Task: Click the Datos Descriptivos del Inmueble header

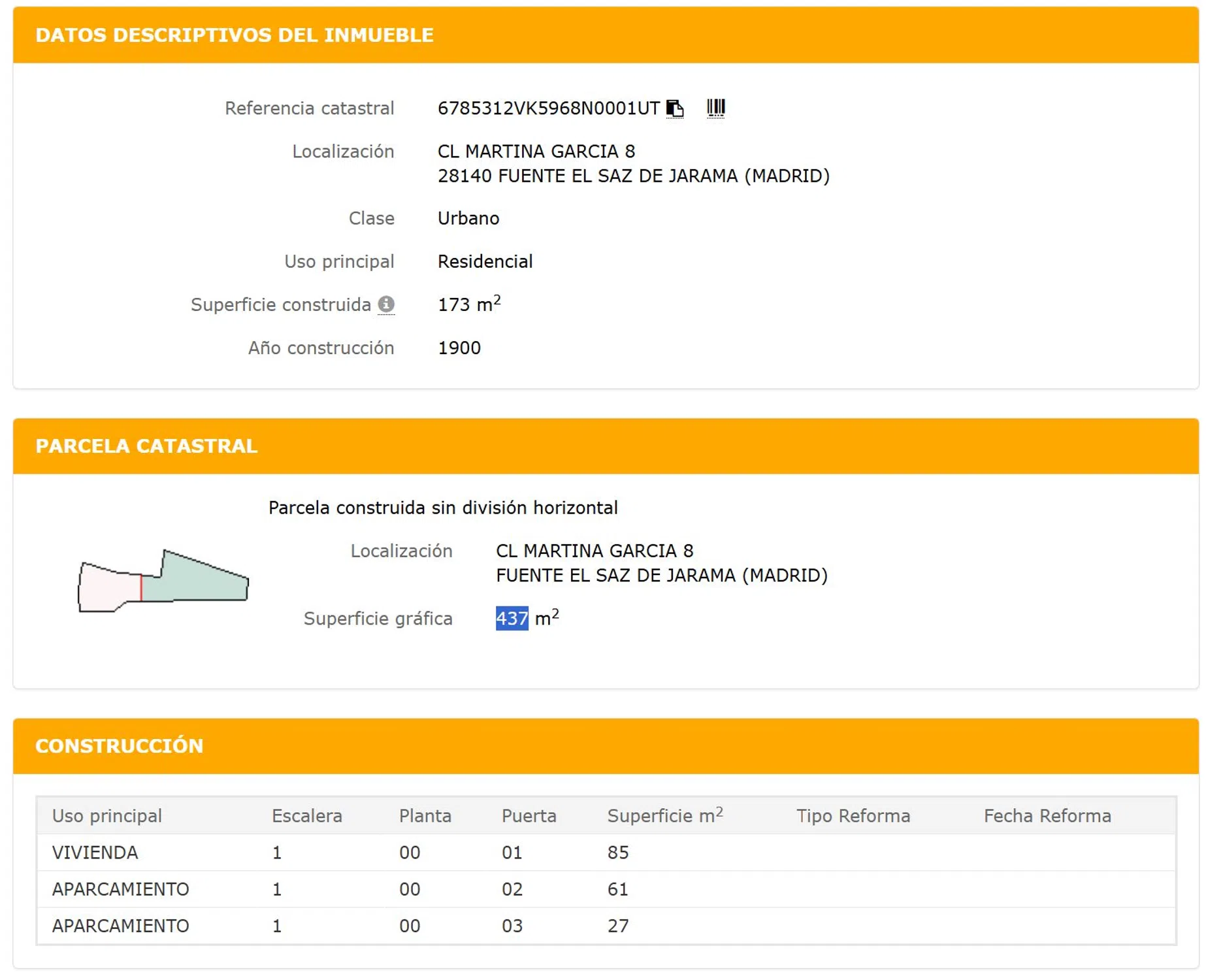Action: (x=234, y=35)
